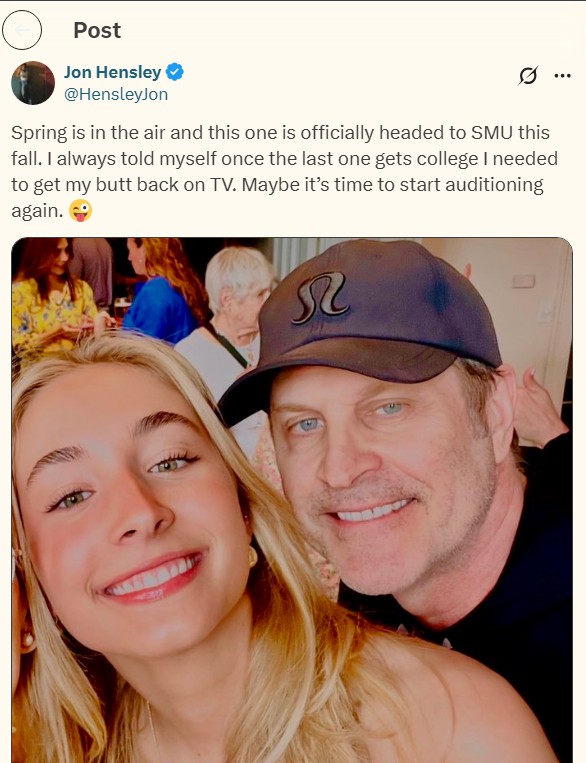This screenshot has width=586, height=763.
Task: Click the blue verified badge
Action: click(175, 72)
